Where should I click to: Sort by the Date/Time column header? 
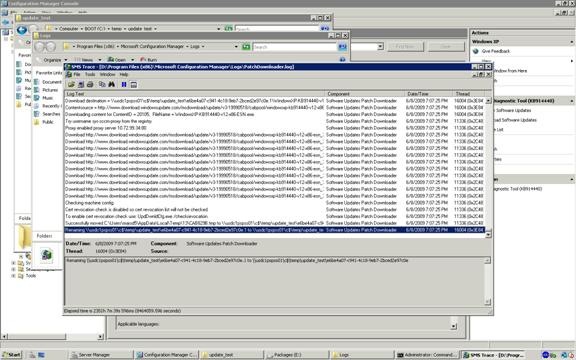429,94
